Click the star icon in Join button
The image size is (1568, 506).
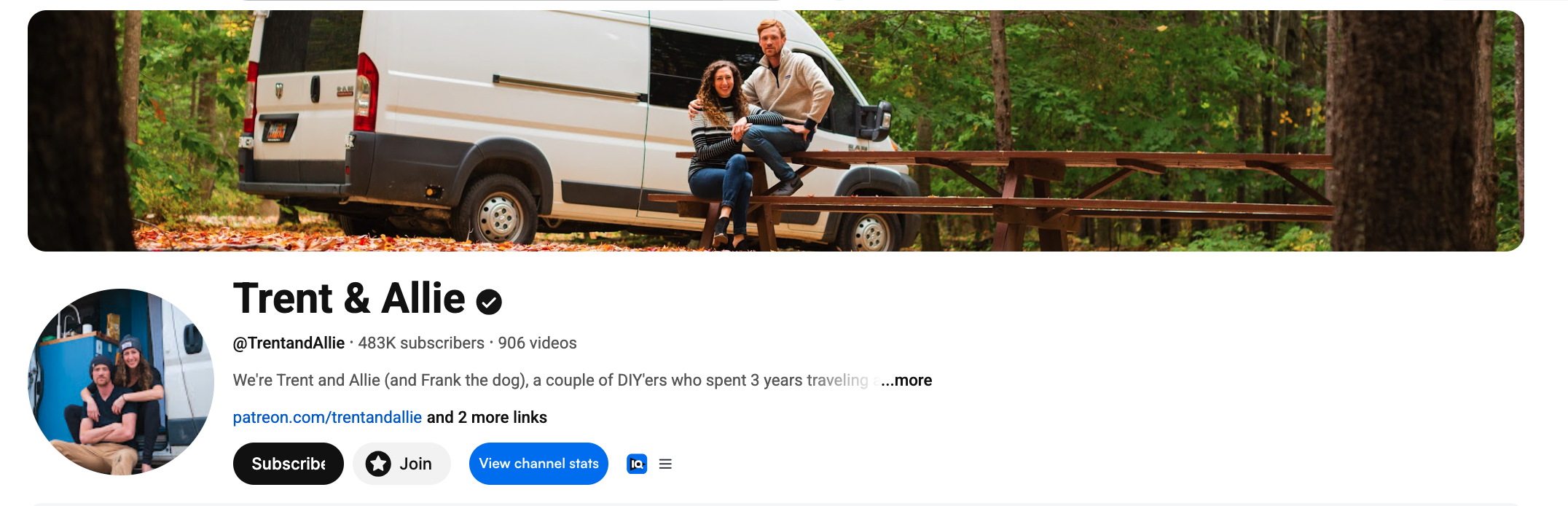[378, 464]
